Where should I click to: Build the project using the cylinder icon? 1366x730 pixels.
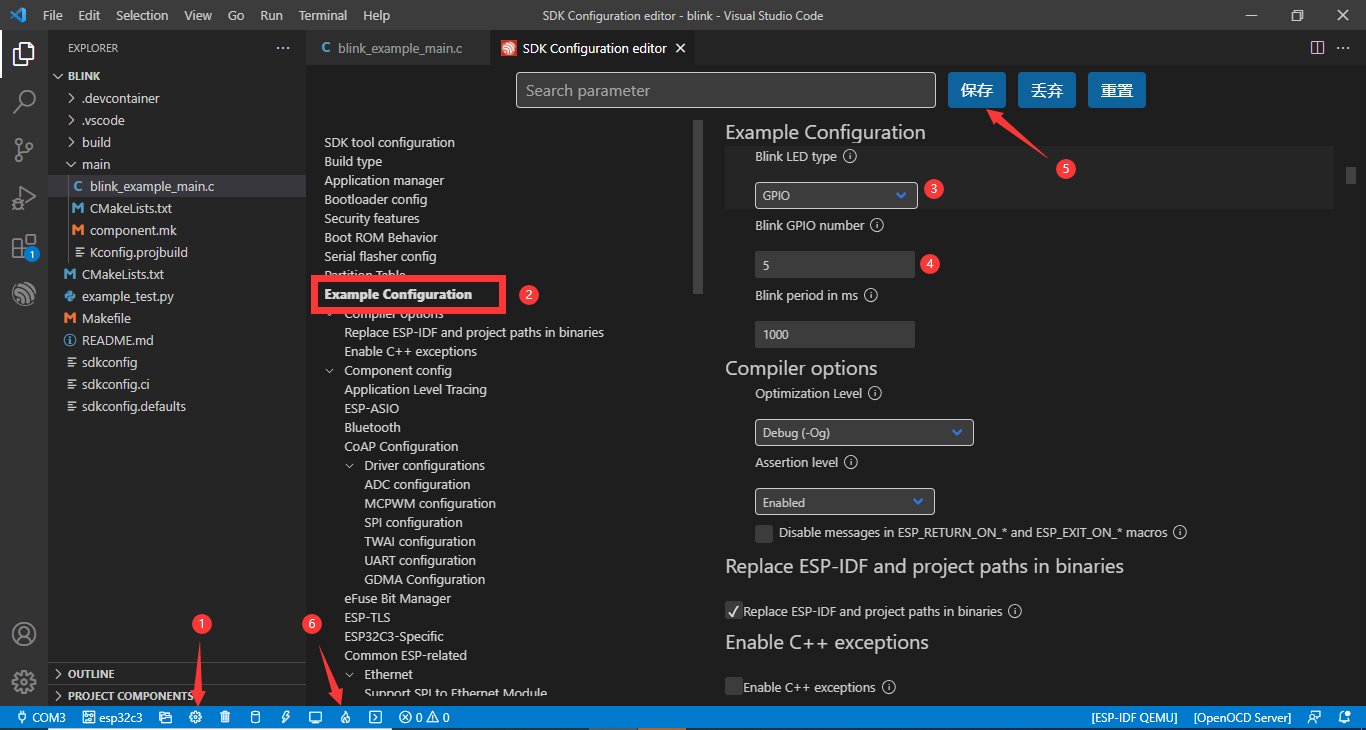click(254, 716)
